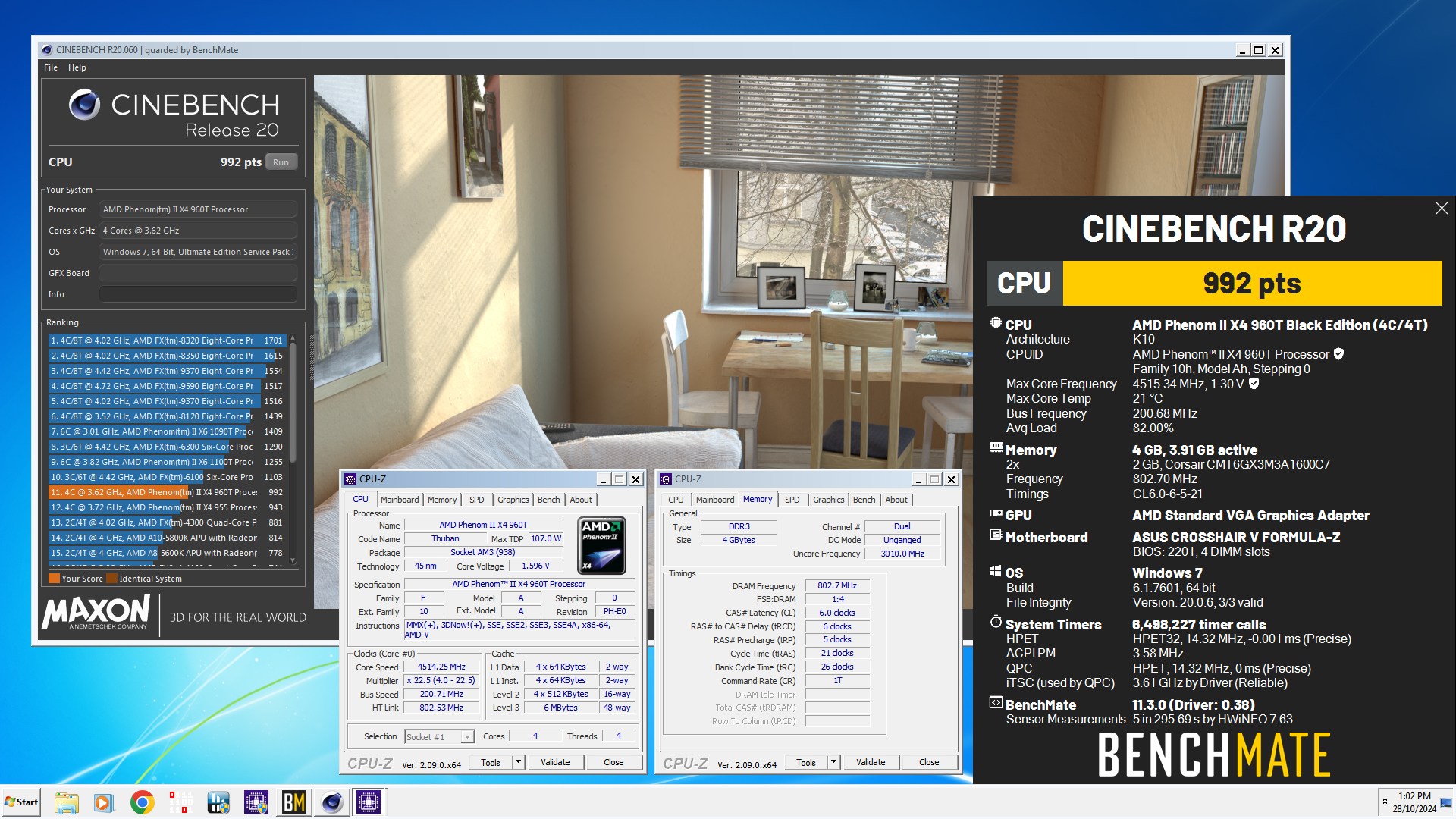Click DRAM Frequency value 802.7 MHz
This screenshot has width=1456, height=819.
[837, 585]
